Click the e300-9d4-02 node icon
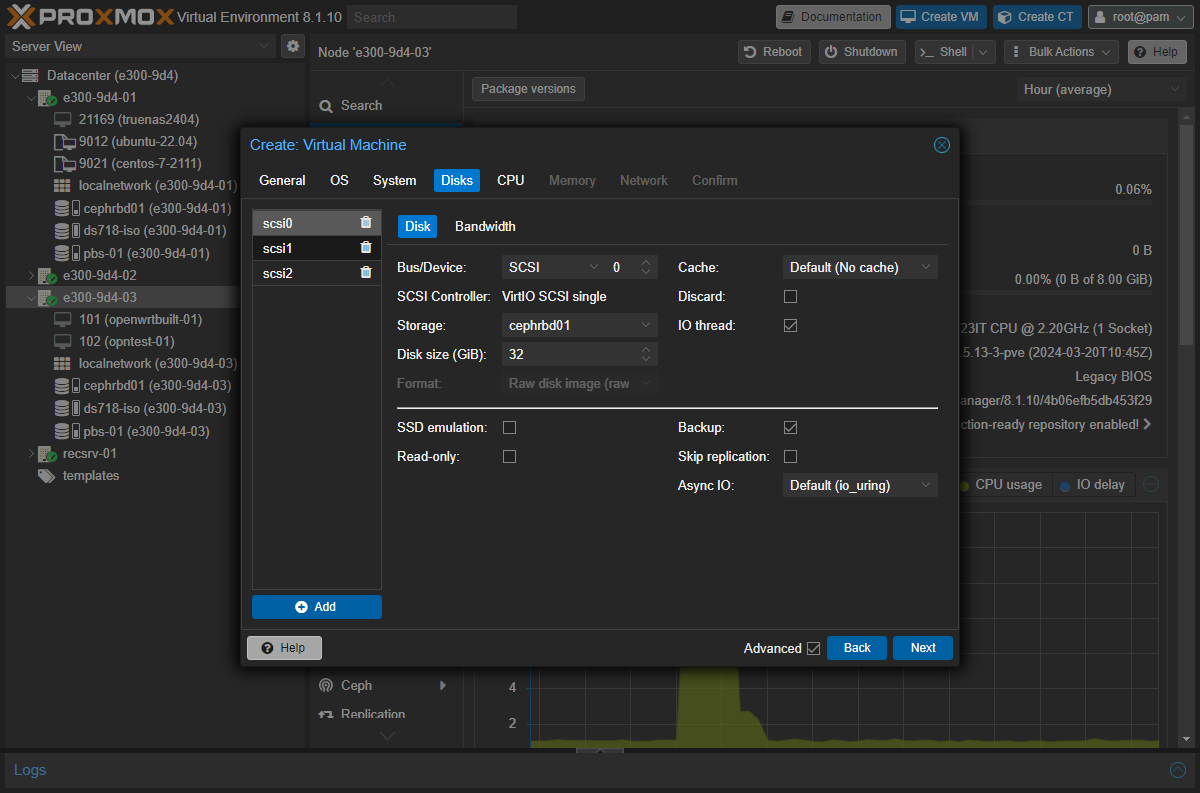The width and height of the screenshot is (1200, 793). point(47,275)
